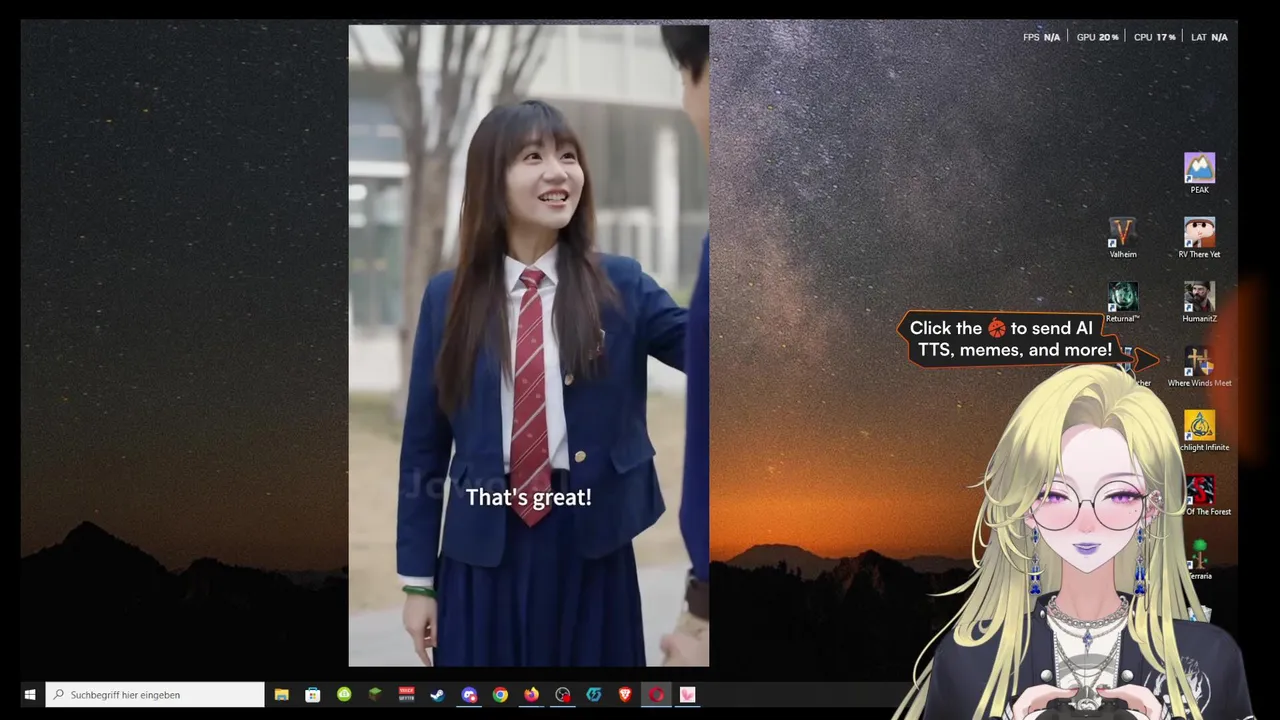Open the dark circular icon with red dot
The height and width of the screenshot is (720, 1280).
point(562,694)
